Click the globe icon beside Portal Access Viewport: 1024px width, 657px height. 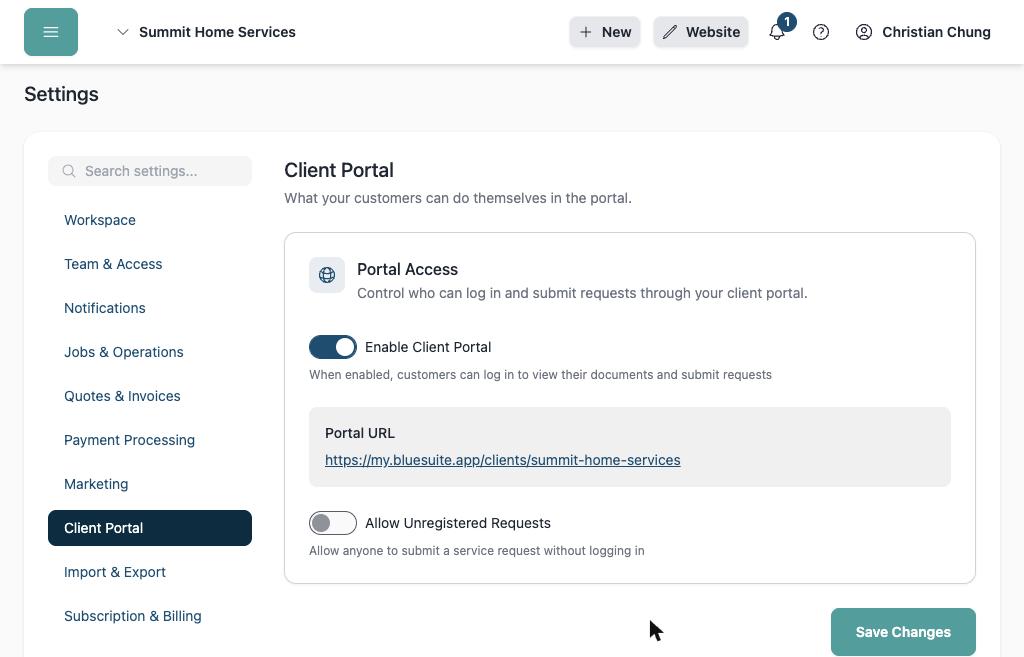[x=327, y=275]
